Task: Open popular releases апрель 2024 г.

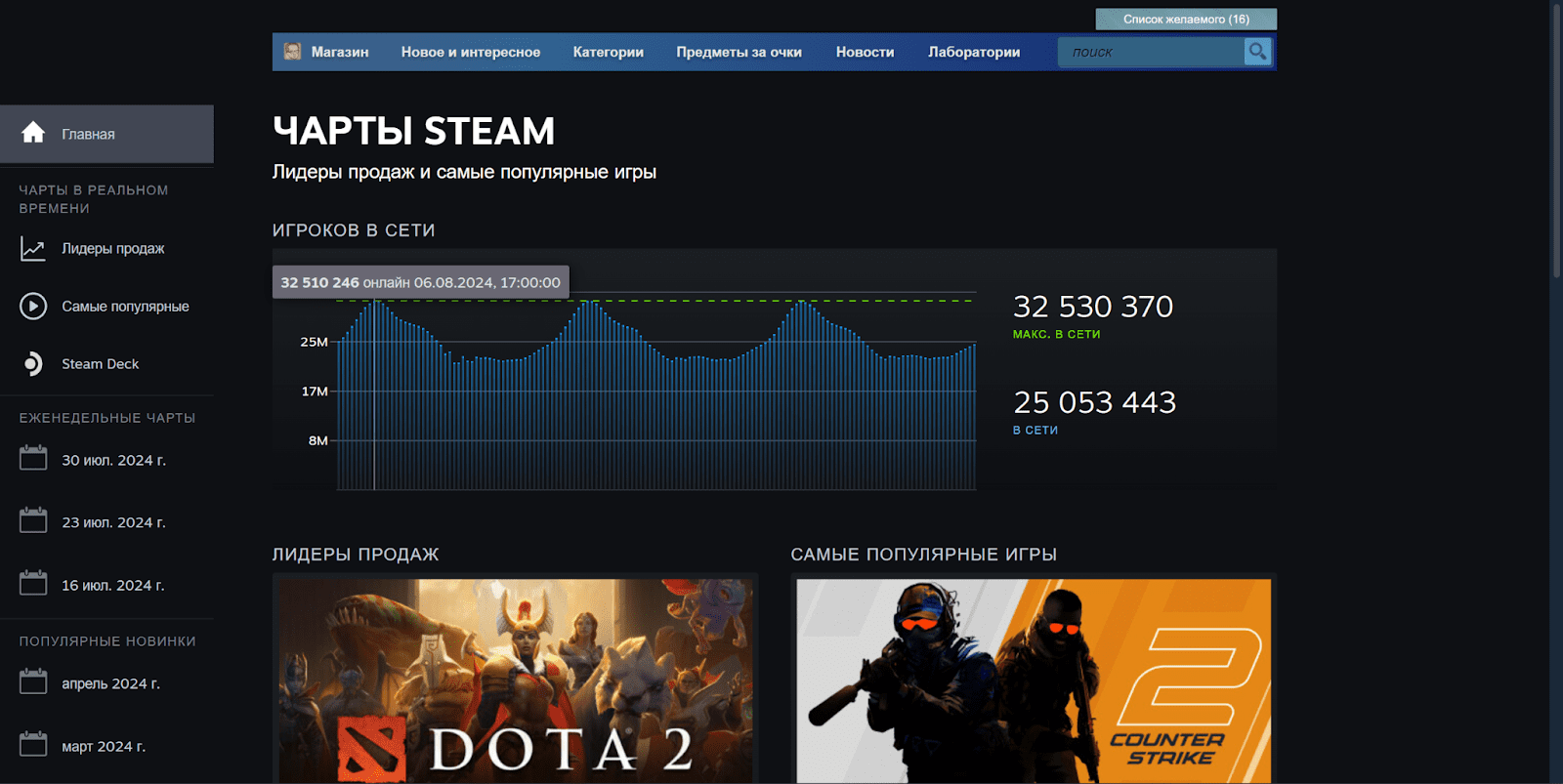Action: [x=110, y=683]
